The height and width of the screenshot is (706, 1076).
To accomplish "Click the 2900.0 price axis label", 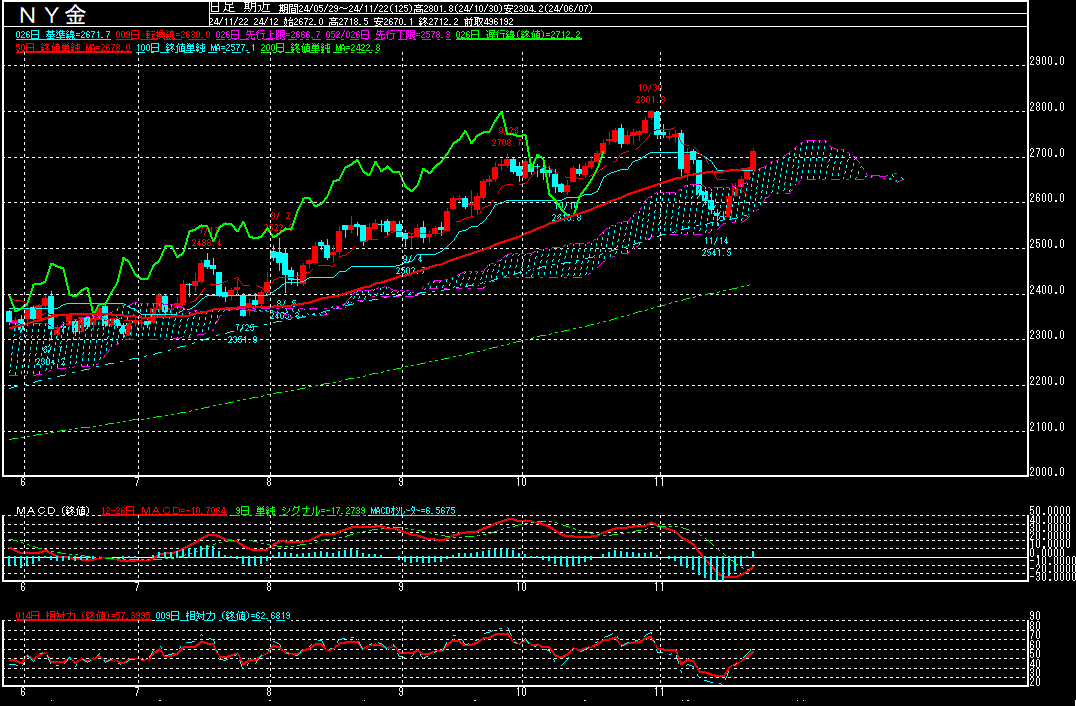I will [x=1047, y=62].
